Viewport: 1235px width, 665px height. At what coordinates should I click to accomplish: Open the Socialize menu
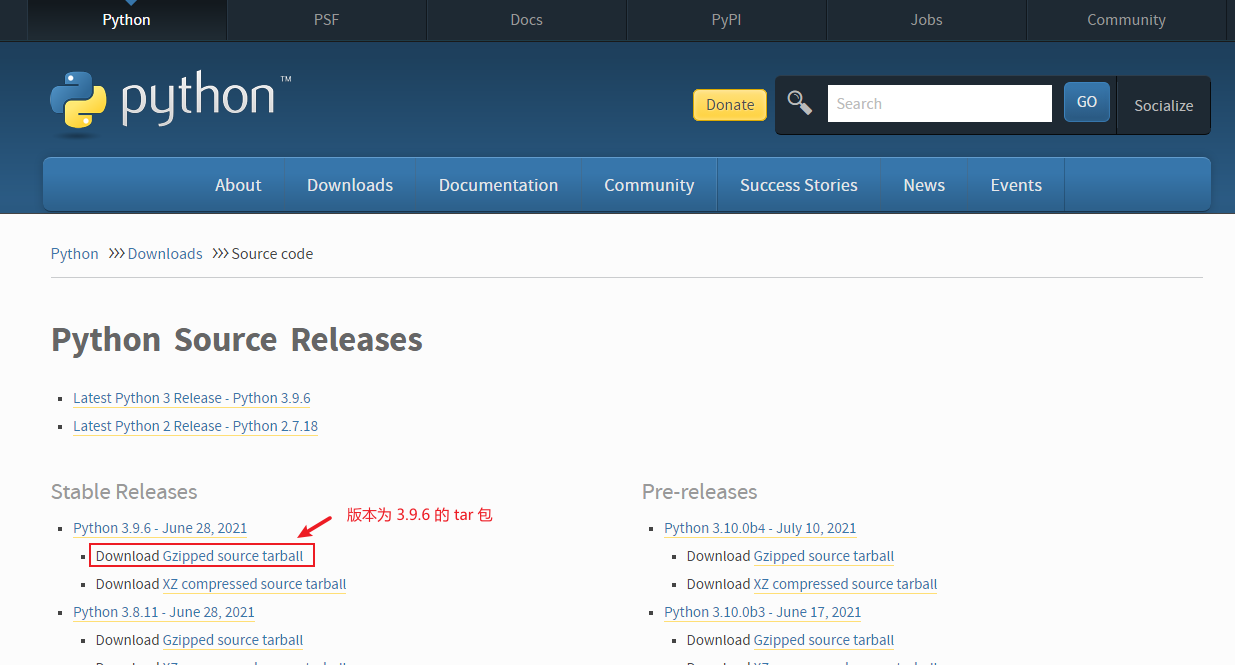[1163, 105]
